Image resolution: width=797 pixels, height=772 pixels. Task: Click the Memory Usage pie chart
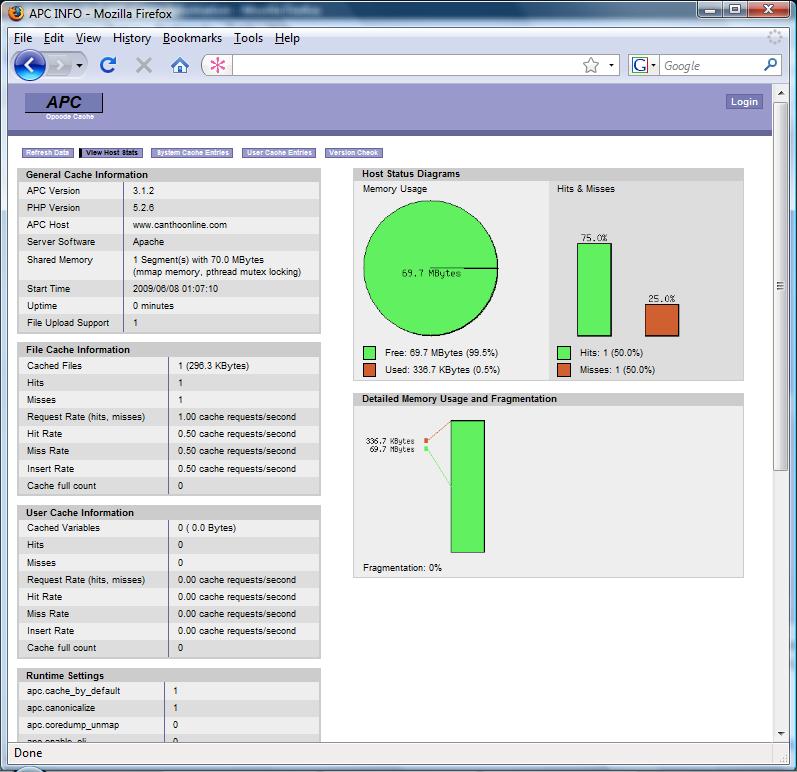tap(431, 268)
